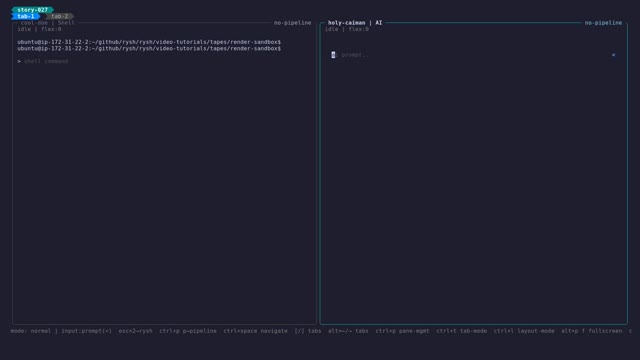This screenshot has width=640, height=360.
Task: Click the ctrl+p pane-mgmt hint
Action: click(x=402, y=331)
